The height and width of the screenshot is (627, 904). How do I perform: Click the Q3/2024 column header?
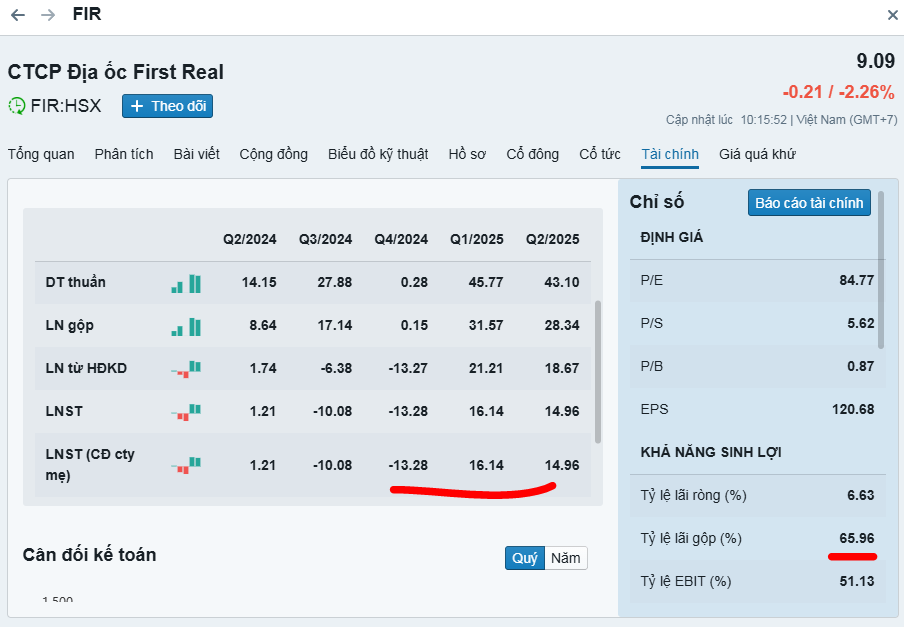[x=325, y=239]
